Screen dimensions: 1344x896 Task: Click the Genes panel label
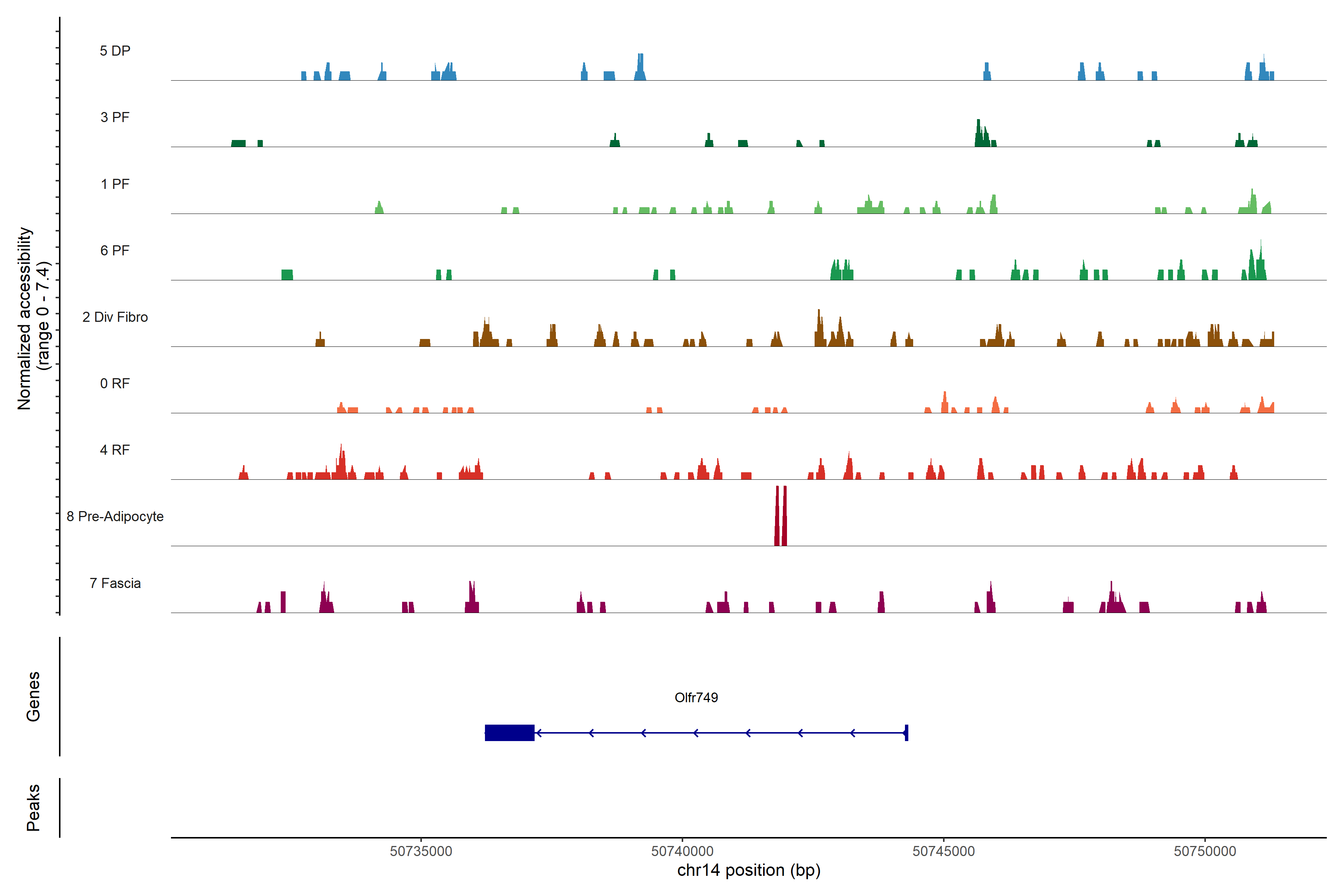(33, 697)
